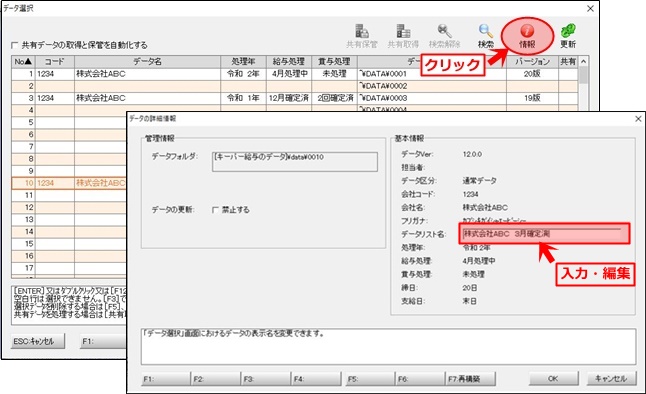The width and height of the screenshot is (646, 394).
Task: Confirm with the OK button
Action: [x=553, y=378]
